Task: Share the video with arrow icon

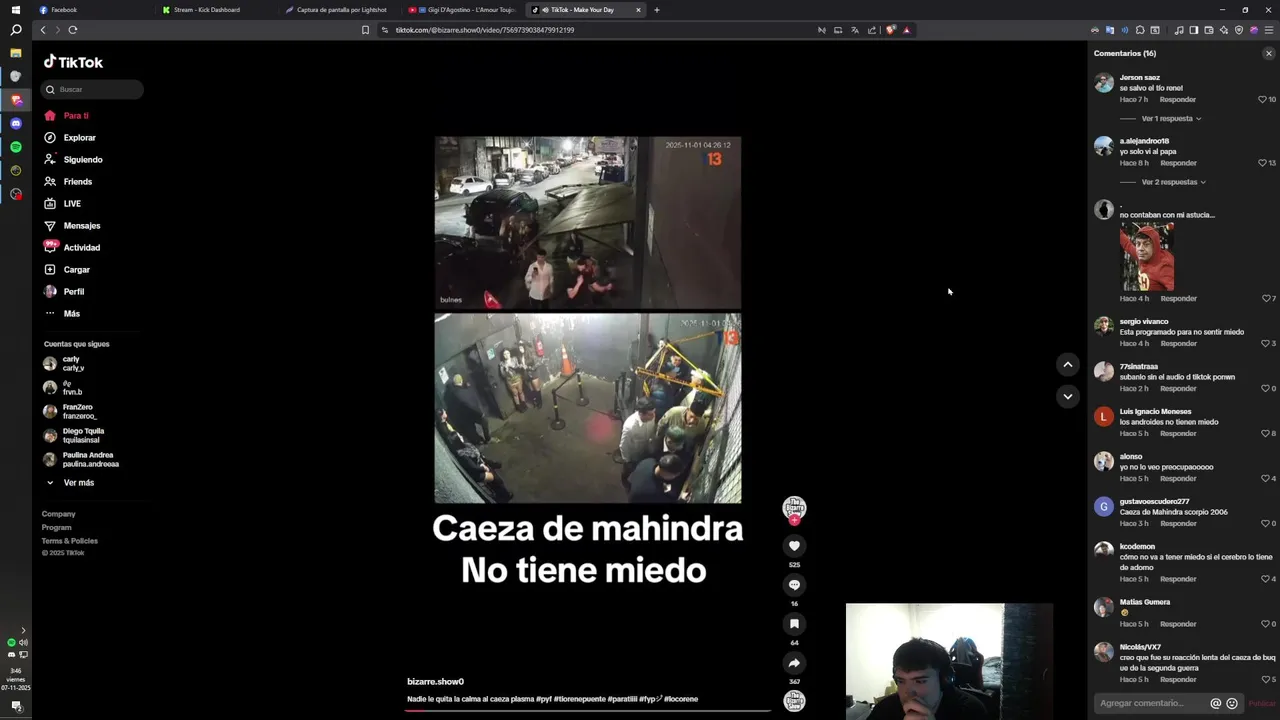Action: tap(794, 663)
